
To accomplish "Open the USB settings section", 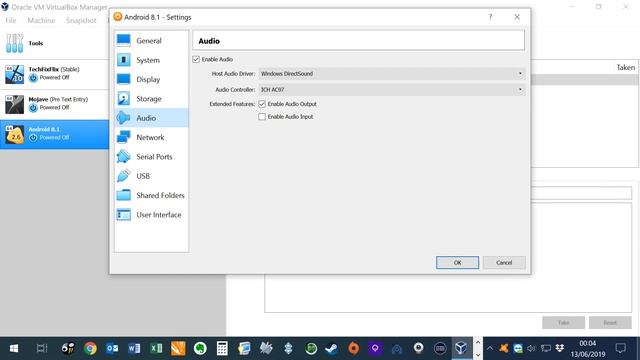I will 151,176.
